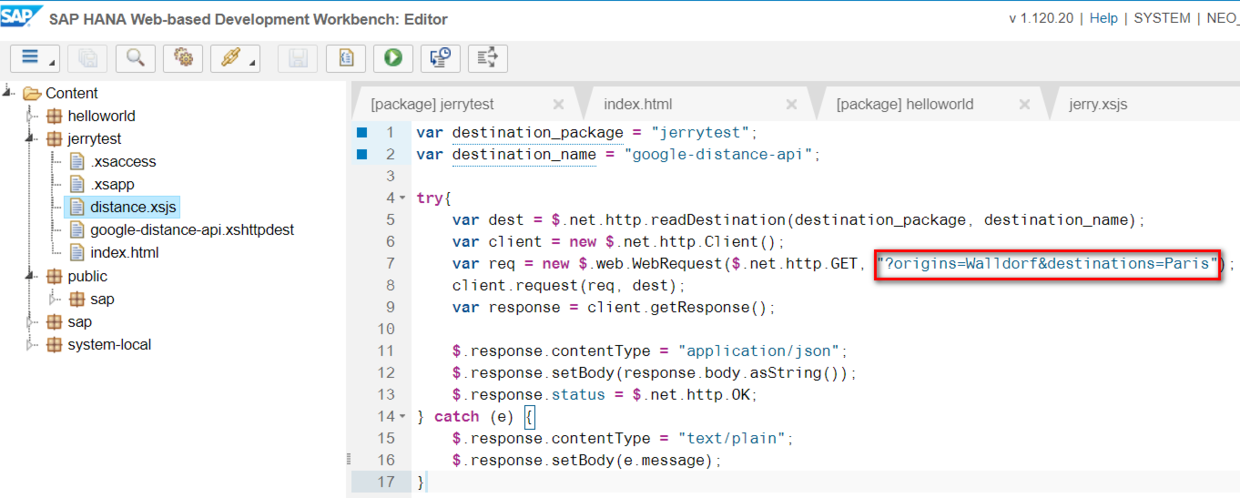Screen dimensions: 1240x498
Task: Run the file with the green play button
Action: [393, 58]
